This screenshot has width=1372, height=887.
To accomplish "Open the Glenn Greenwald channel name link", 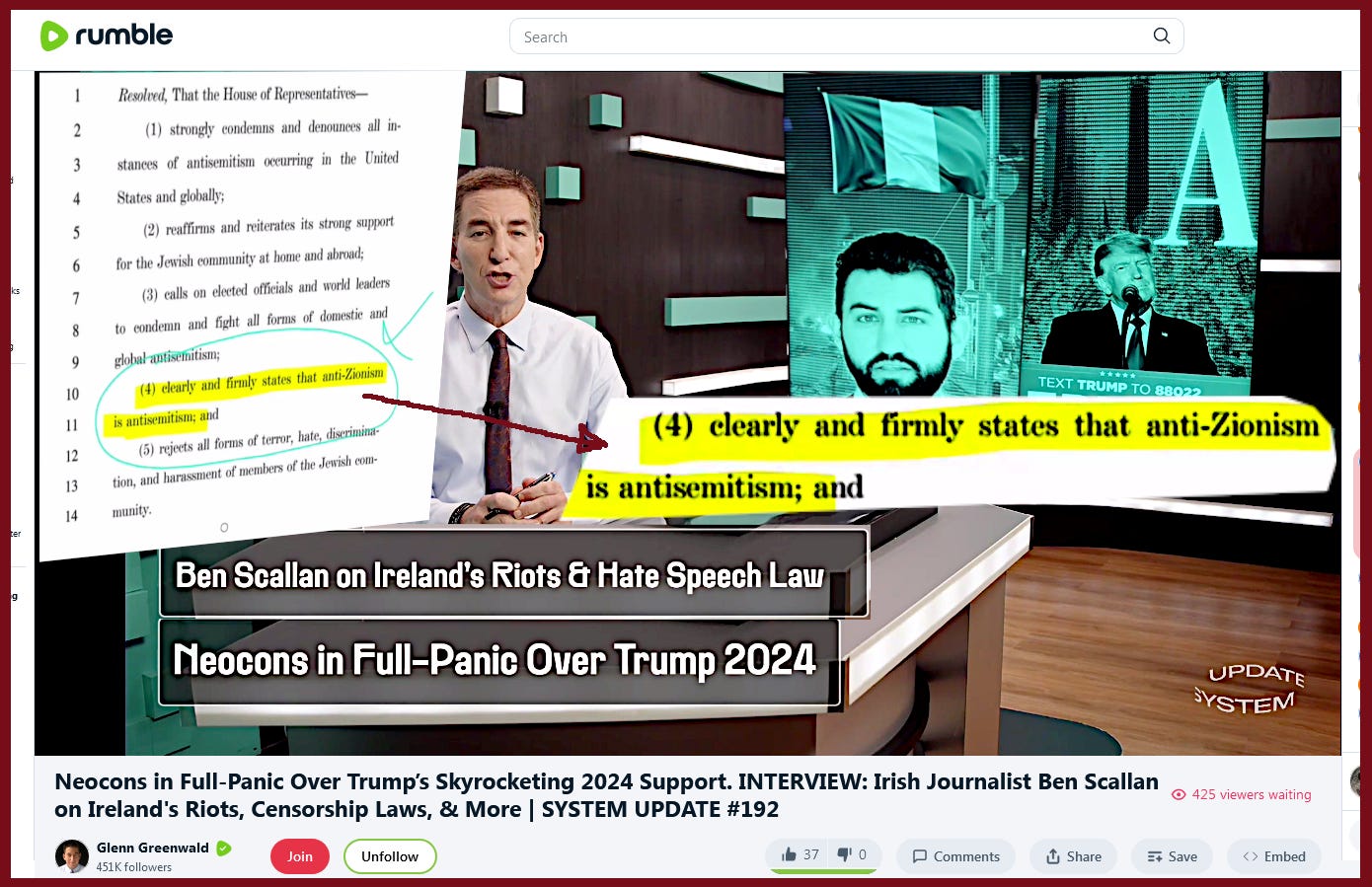I will (x=152, y=848).
